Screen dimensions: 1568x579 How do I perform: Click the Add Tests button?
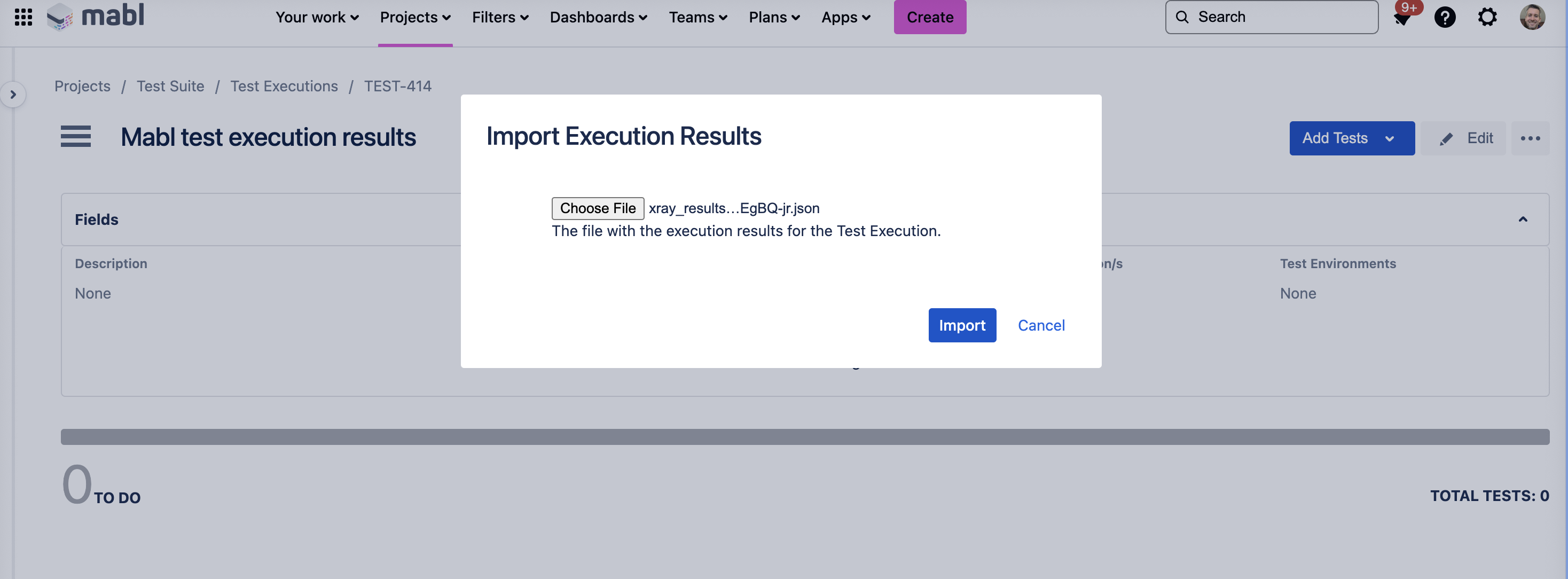[x=1351, y=138]
